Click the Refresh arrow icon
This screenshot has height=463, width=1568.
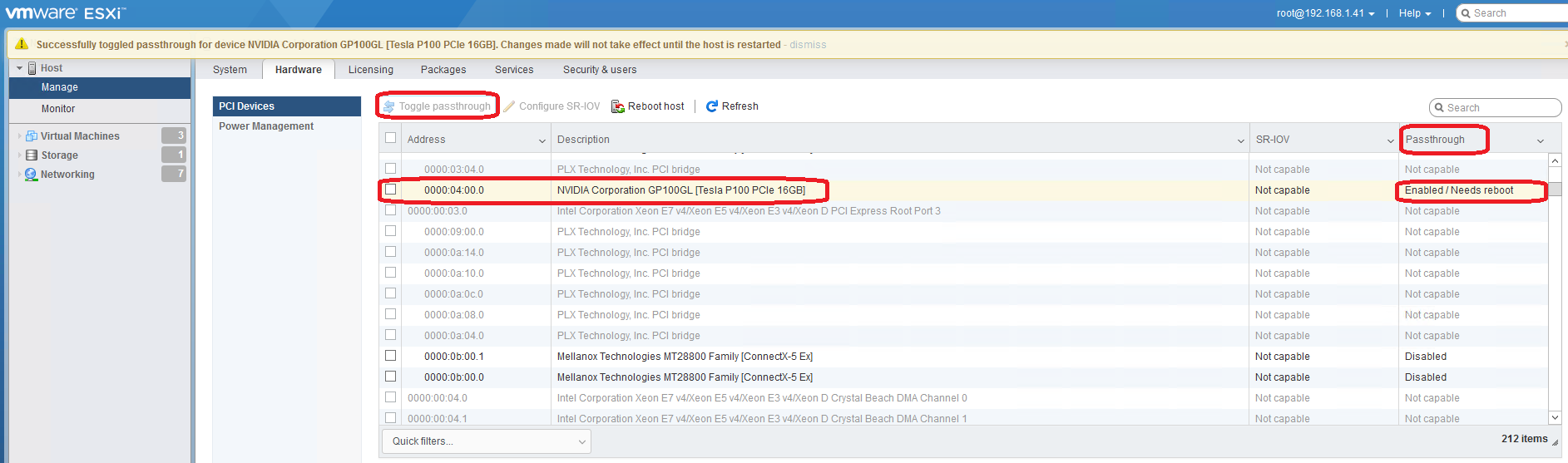click(712, 106)
